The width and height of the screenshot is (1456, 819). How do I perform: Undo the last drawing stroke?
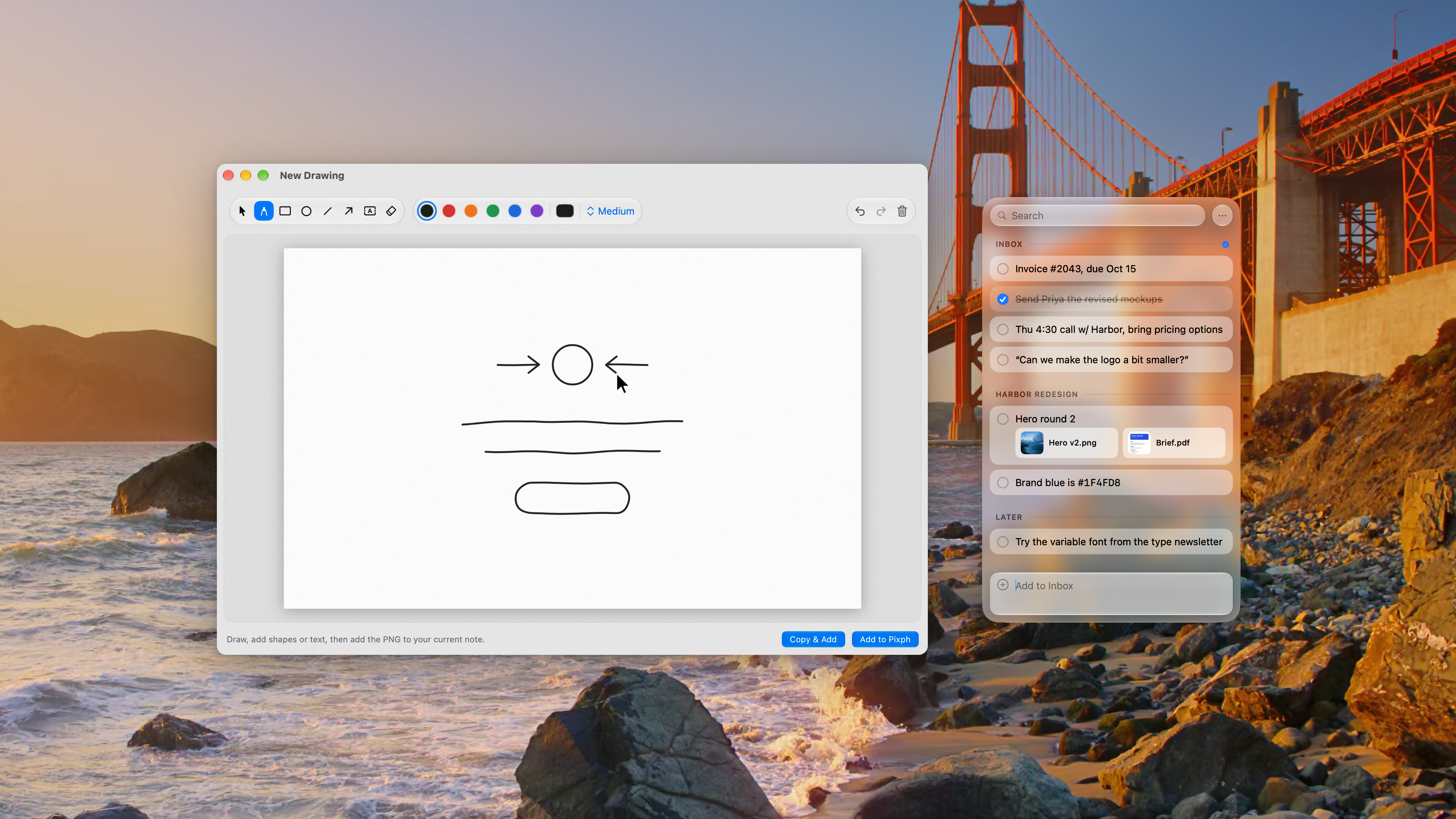coord(860,211)
